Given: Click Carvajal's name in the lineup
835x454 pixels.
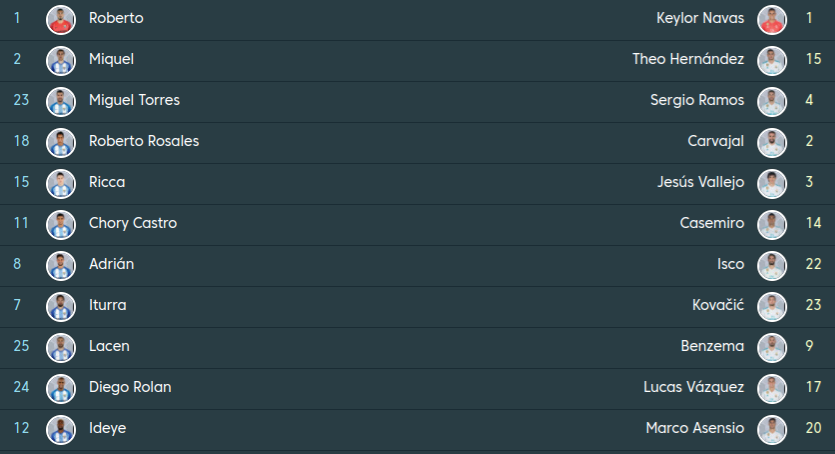Looking at the screenshot, I should coord(716,142).
